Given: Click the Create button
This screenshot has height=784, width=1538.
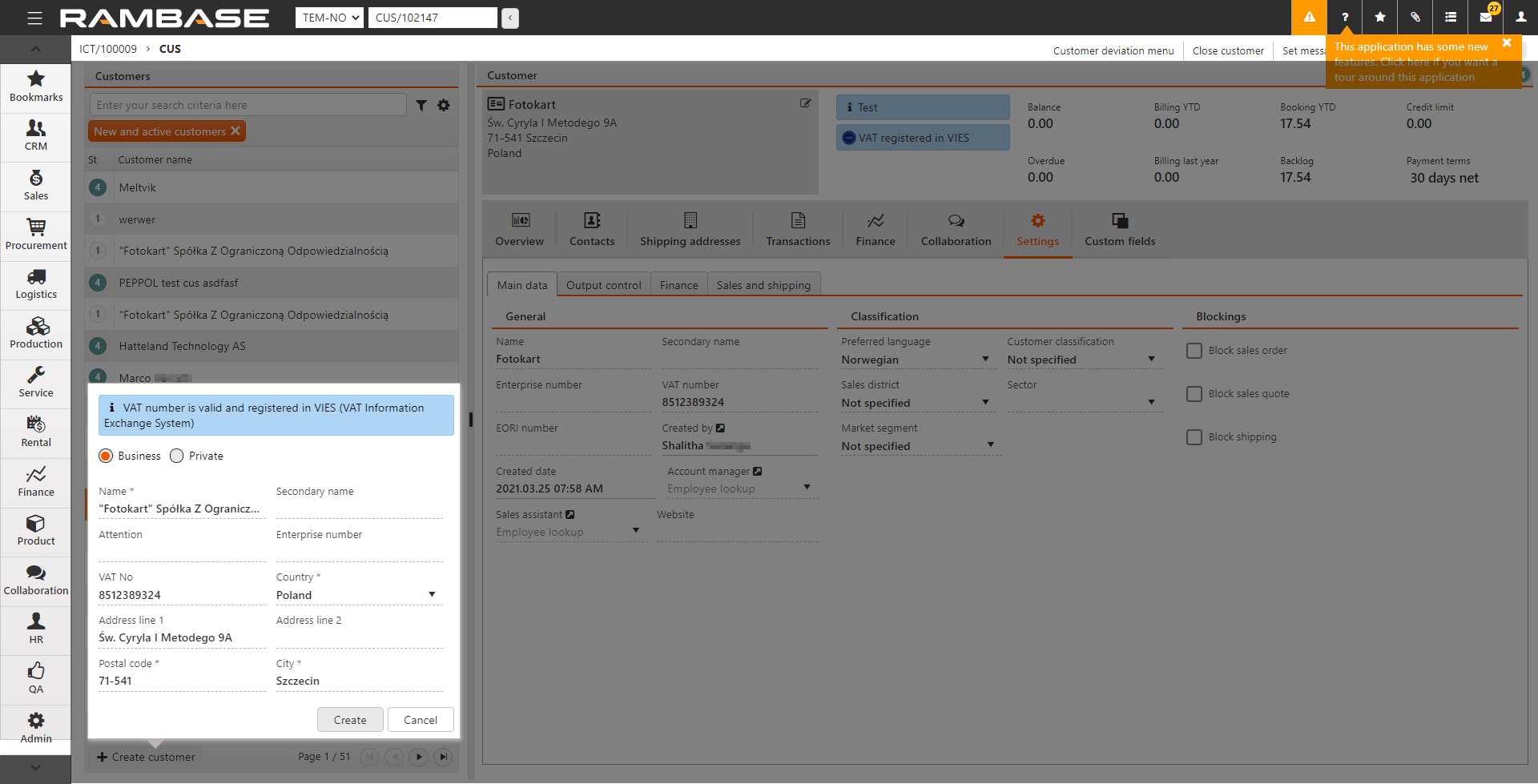Looking at the screenshot, I should click(350, 720).
